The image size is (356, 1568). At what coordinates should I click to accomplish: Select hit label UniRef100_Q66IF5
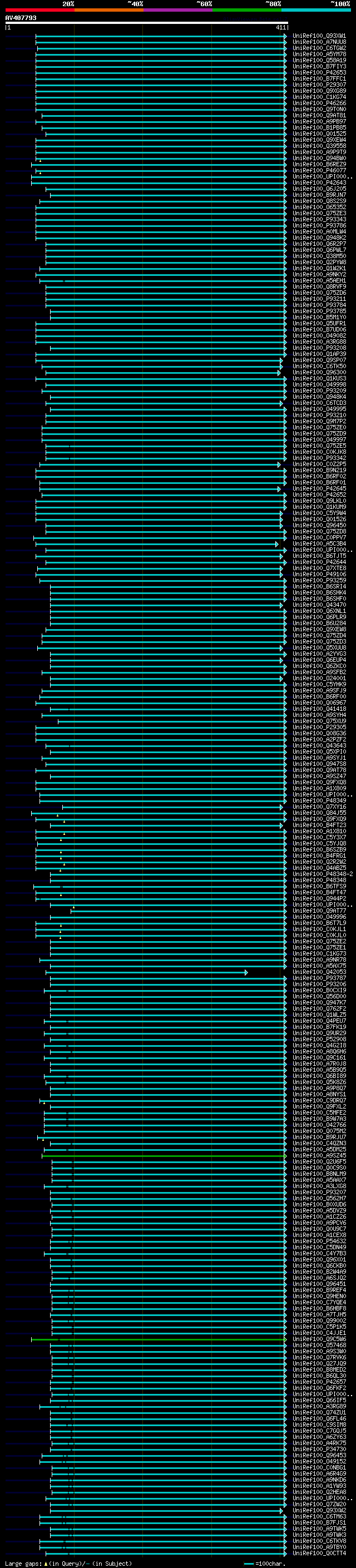pos(319,1401)
